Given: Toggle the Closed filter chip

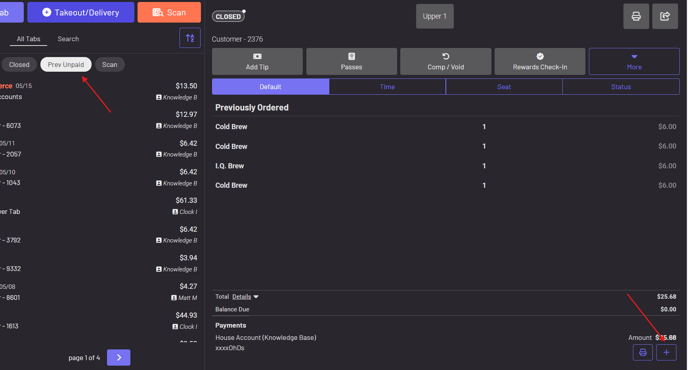Looking at the screenshot, I should click(19, 65).
